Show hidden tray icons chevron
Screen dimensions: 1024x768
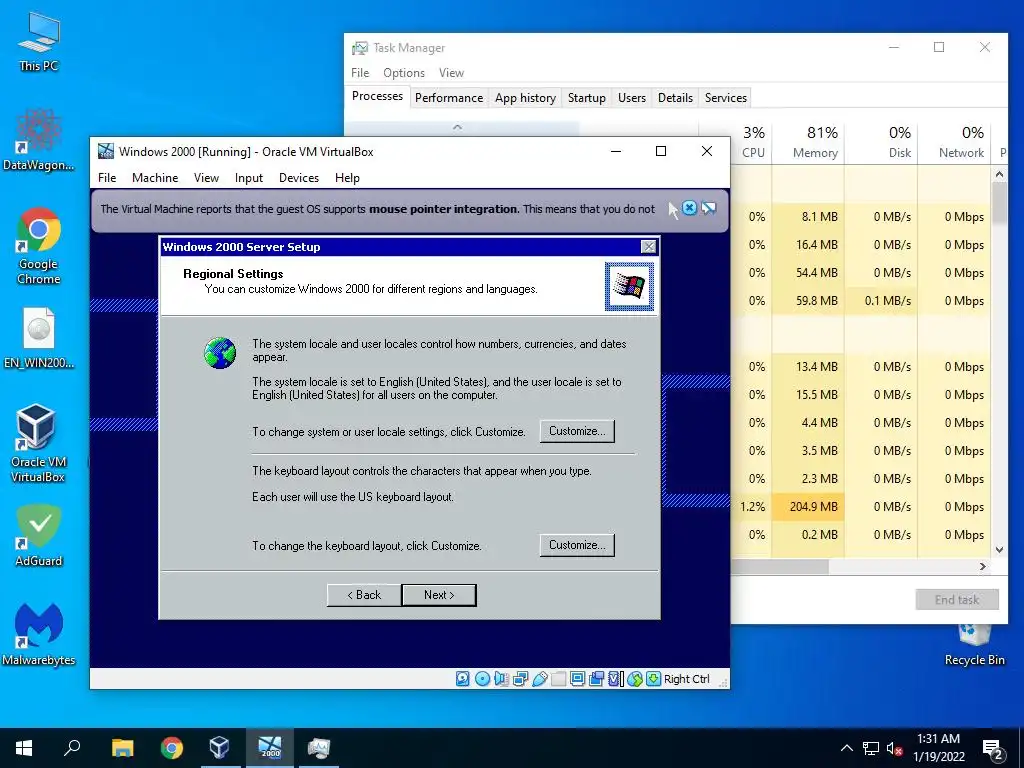click(846, 748)
